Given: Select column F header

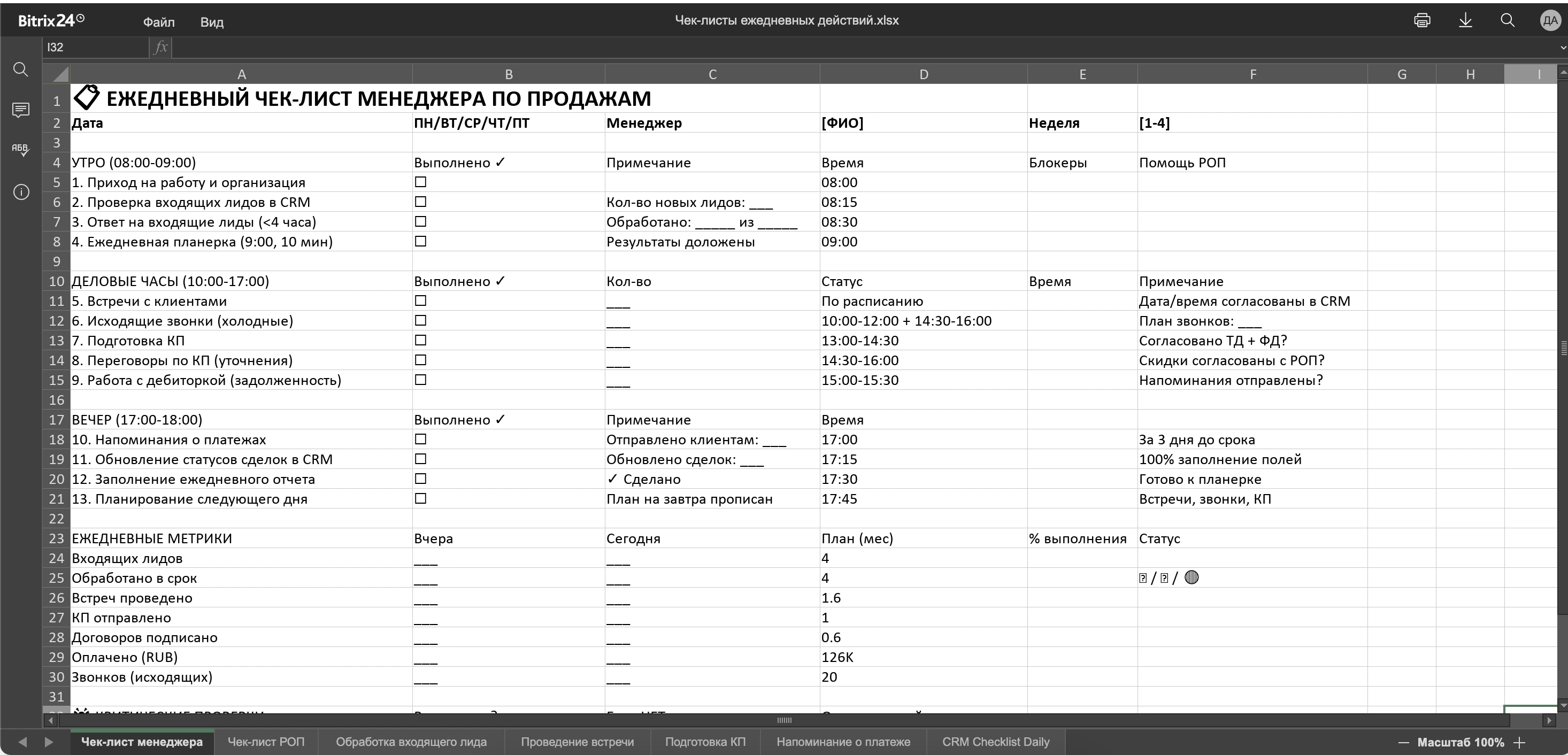Looking at the screenshot, I should [x=1252, y=74].
